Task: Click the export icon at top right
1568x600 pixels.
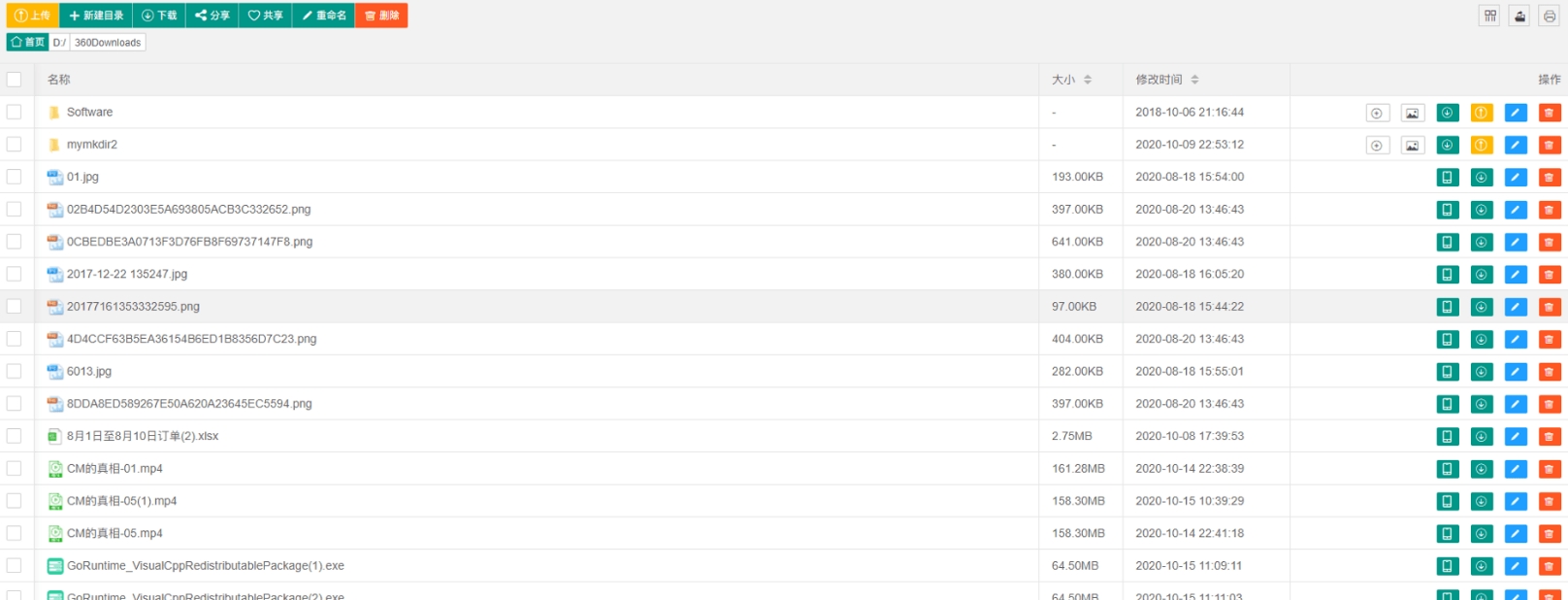Action: 1519,16
